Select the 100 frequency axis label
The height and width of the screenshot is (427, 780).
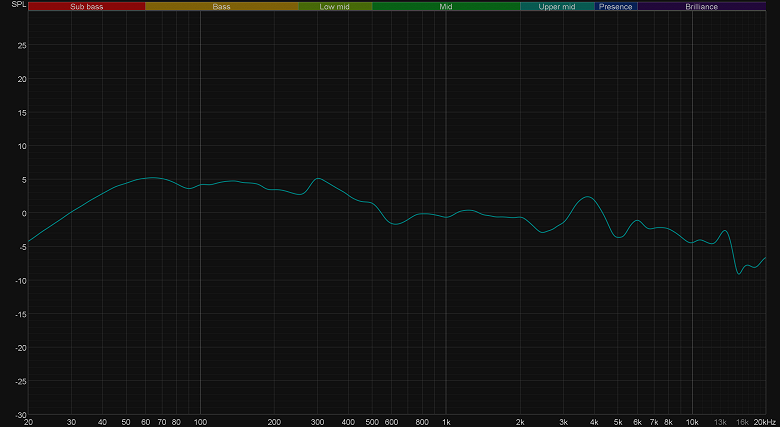tap(200, 422)
